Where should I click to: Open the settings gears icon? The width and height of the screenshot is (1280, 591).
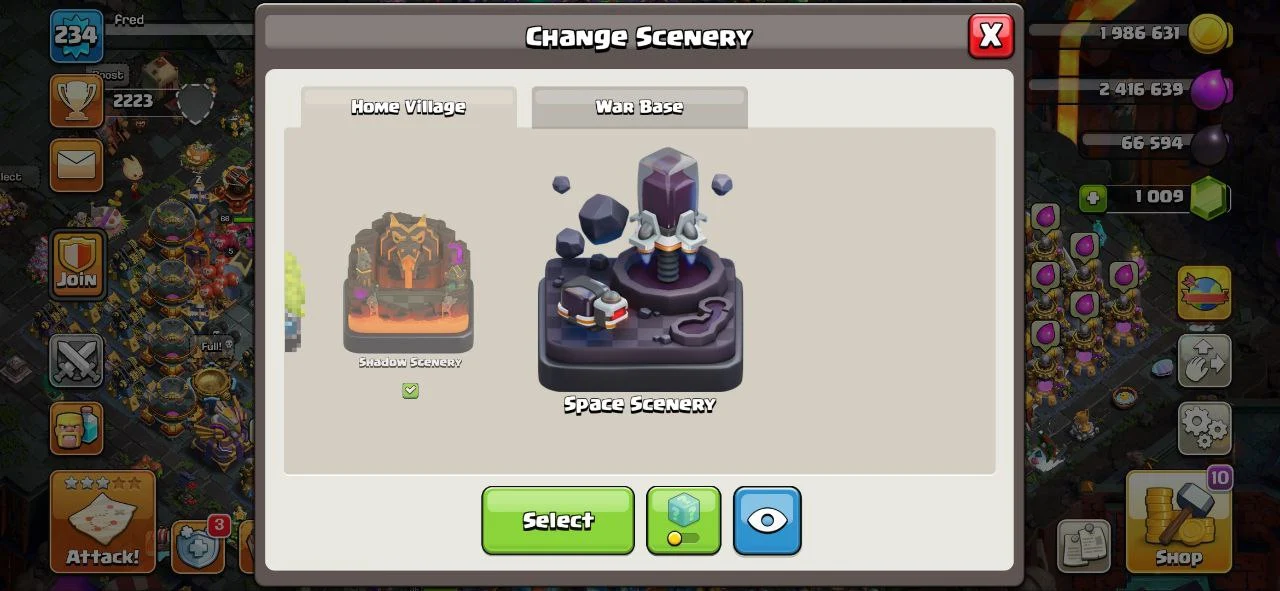1204,427
